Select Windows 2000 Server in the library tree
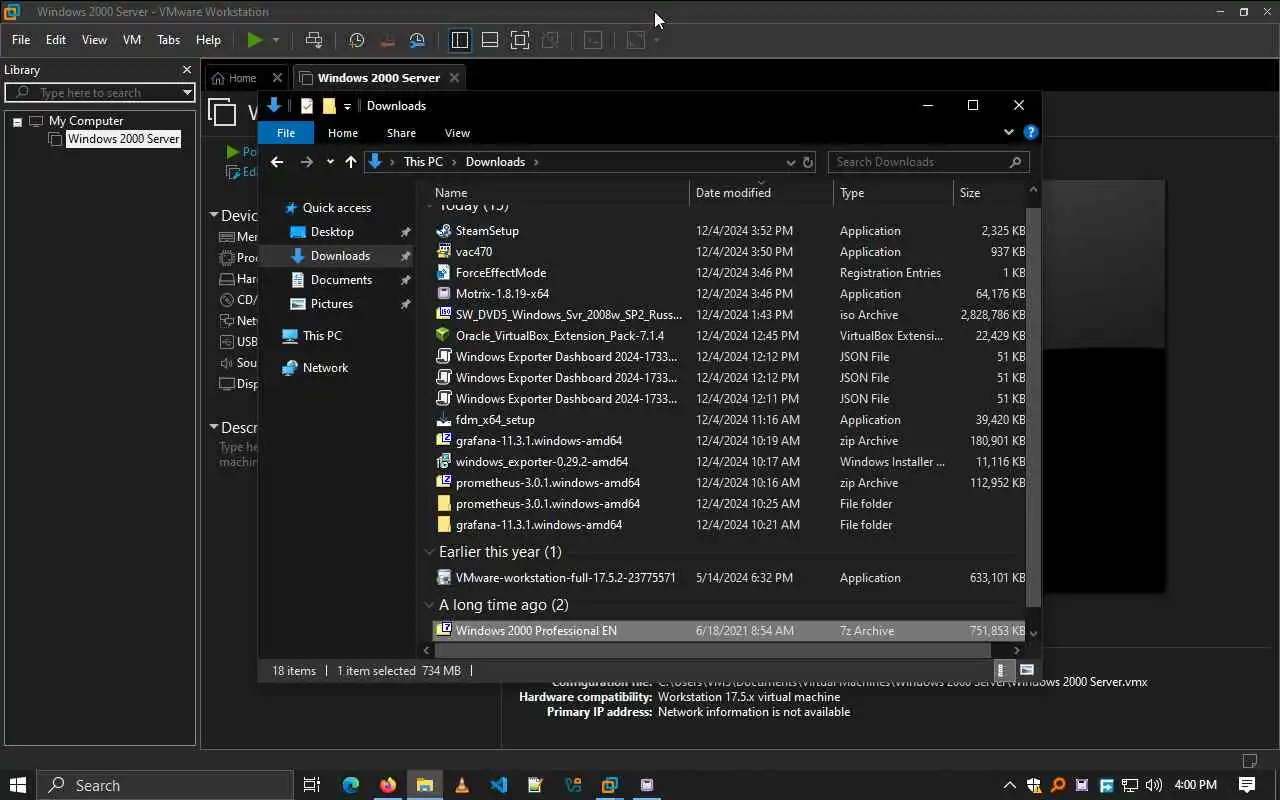Viewport: 1280px width, 800px height. click(x=123, y=139)
